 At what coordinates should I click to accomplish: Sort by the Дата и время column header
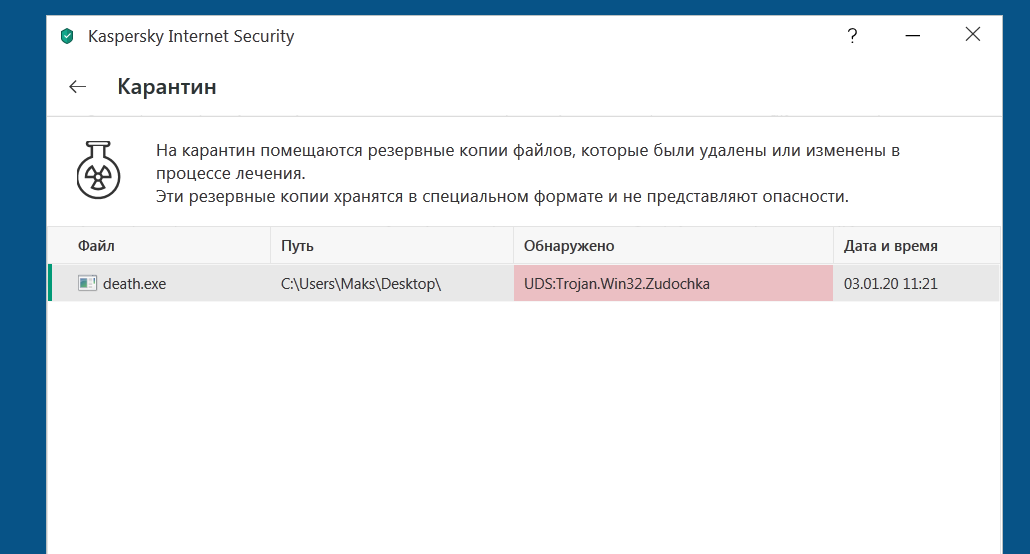[x=890, y=246]
